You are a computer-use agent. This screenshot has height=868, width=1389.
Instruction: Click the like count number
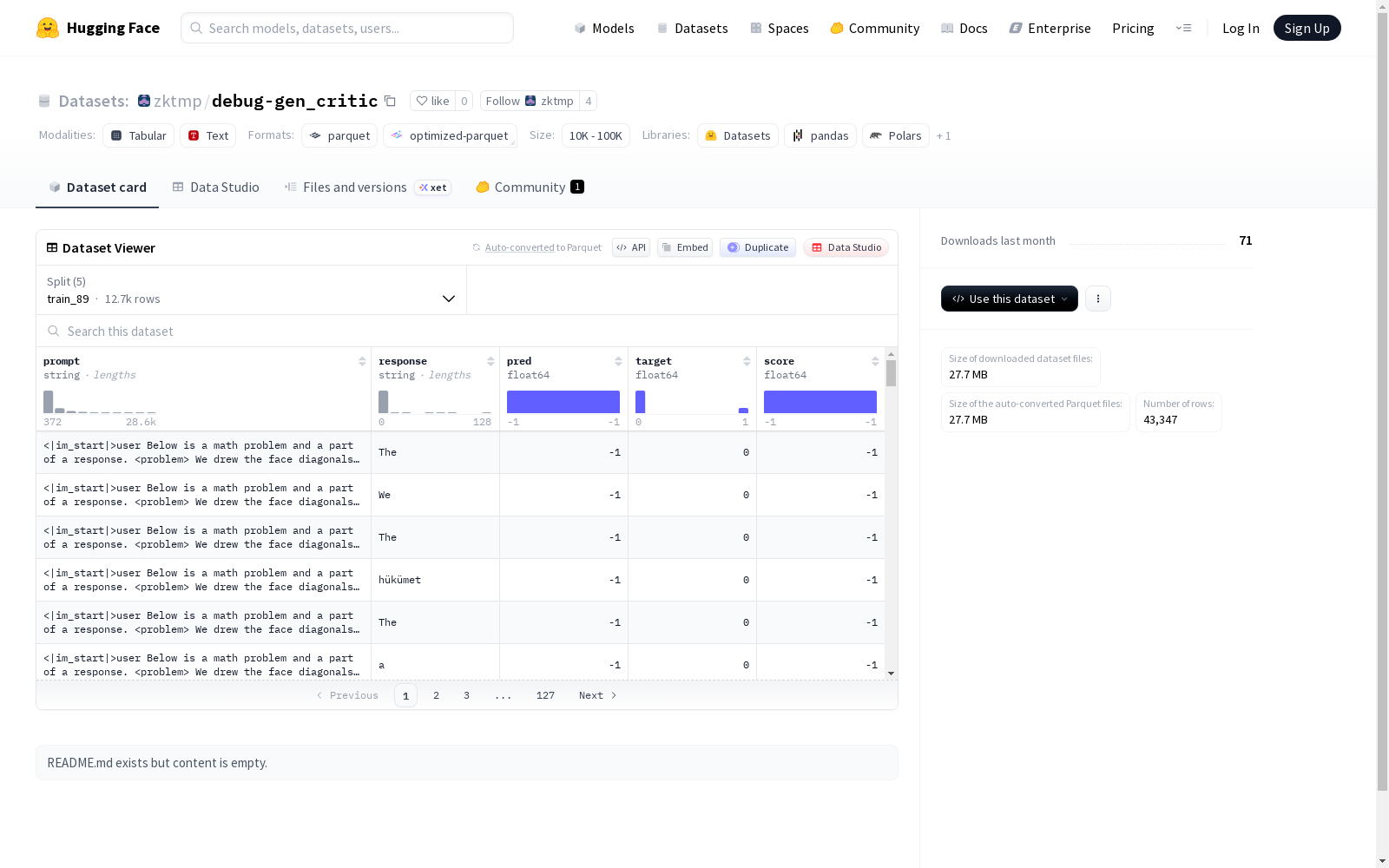(x=464, y=101)
